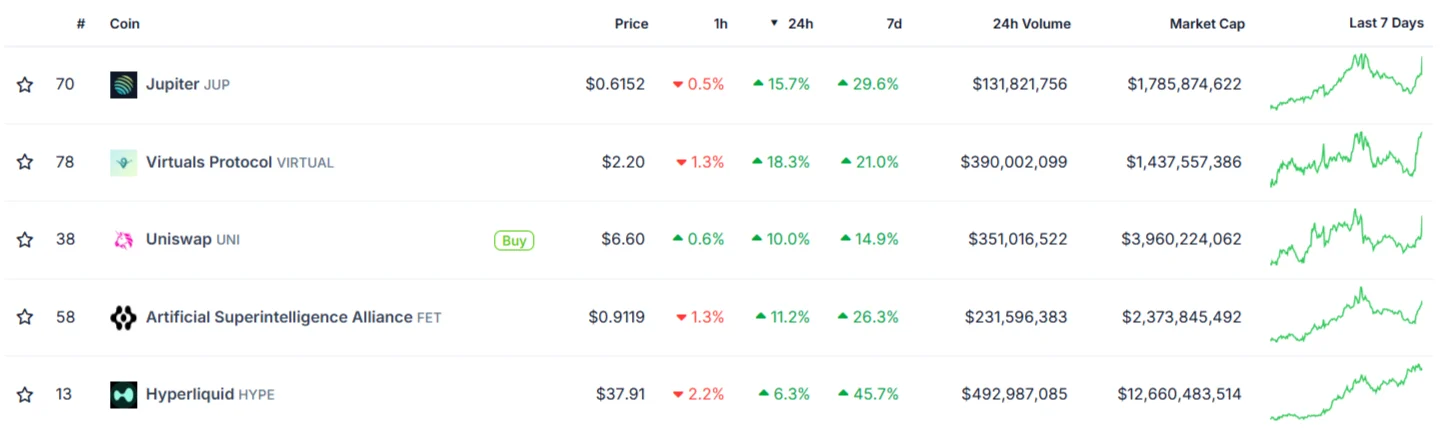Open Jupiter's 7-day sparkline chart
The height and width of the screenshot is (428, 1453).
[x=1346, y=82]
